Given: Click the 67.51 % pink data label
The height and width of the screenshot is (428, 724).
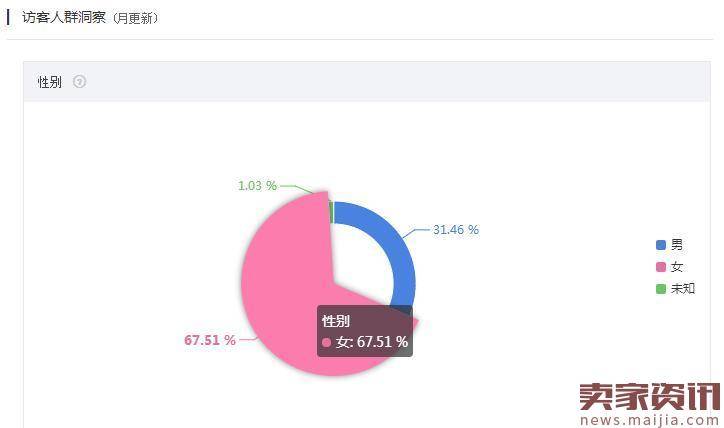Looking at the screenshot, I should point(210,340).
